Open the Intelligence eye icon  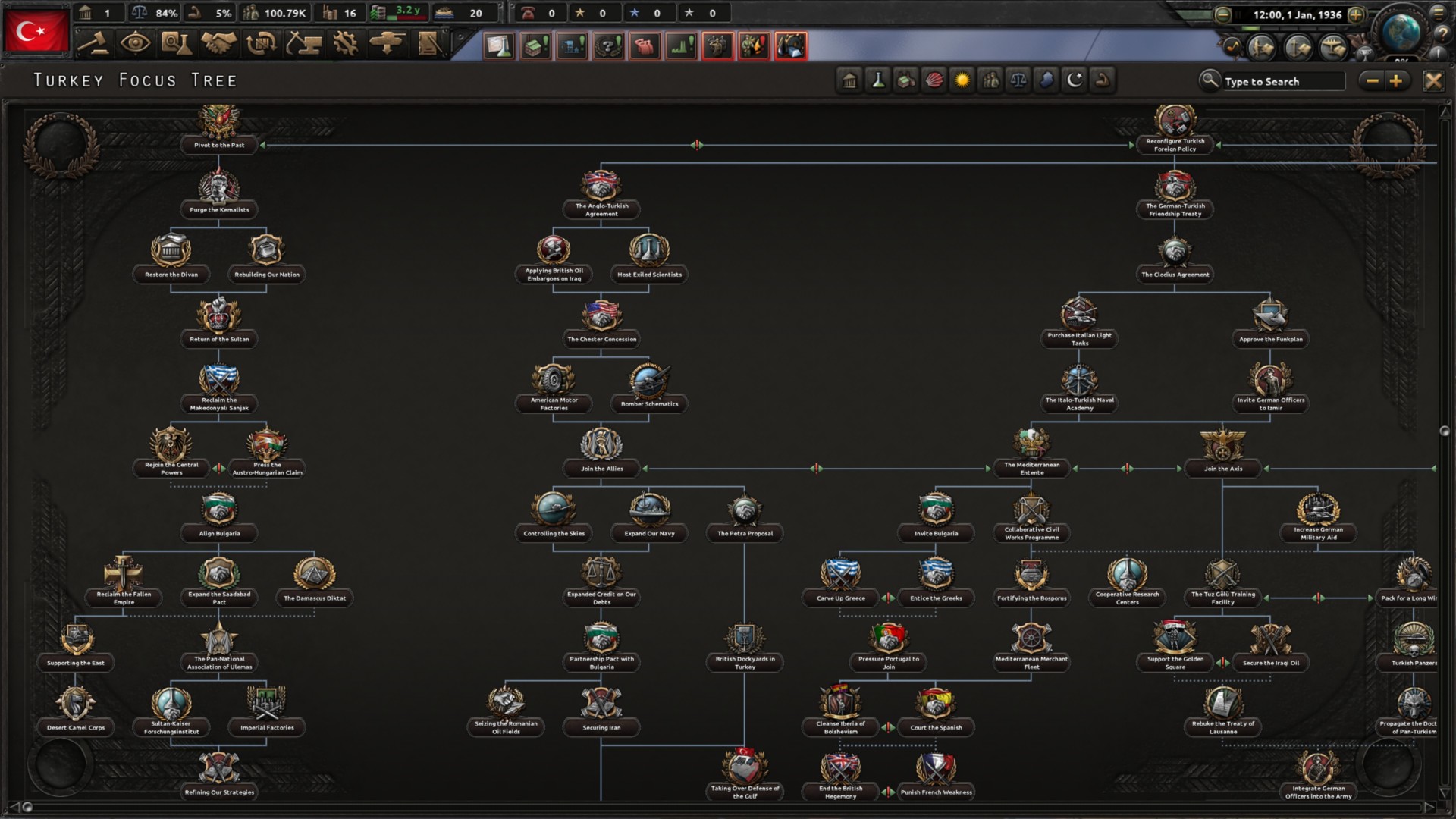135,44
